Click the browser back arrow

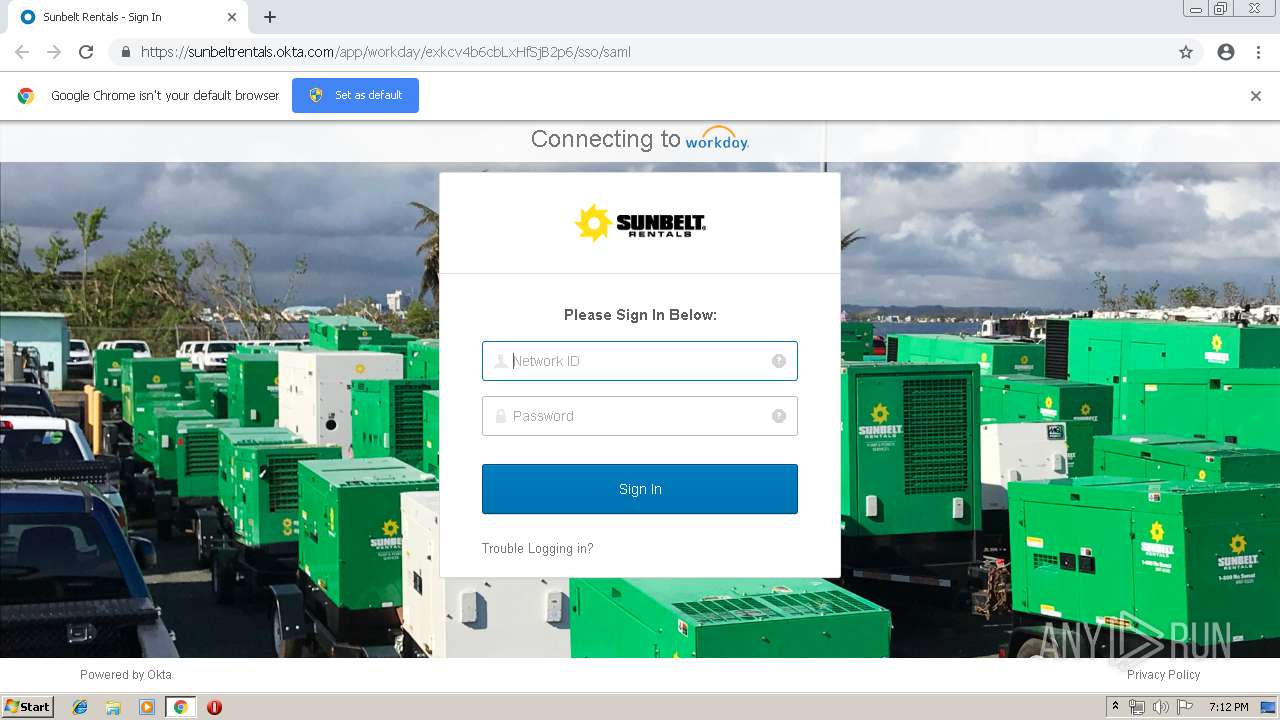click(22, 52)
